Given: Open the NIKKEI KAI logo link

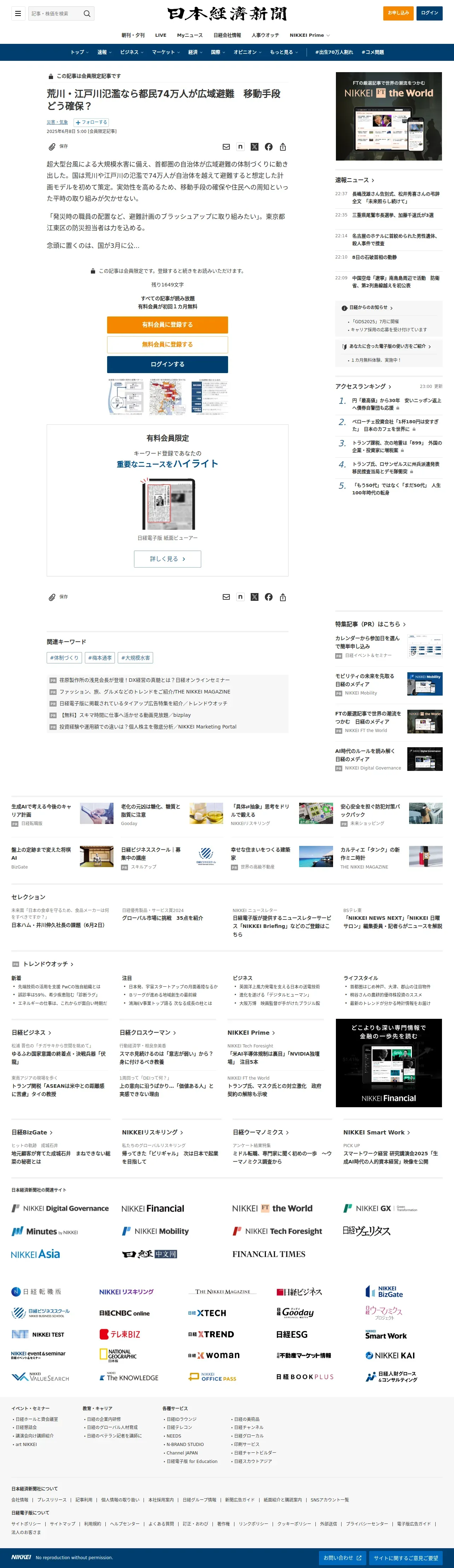Looking at the screenshot, I should 390,1355.
